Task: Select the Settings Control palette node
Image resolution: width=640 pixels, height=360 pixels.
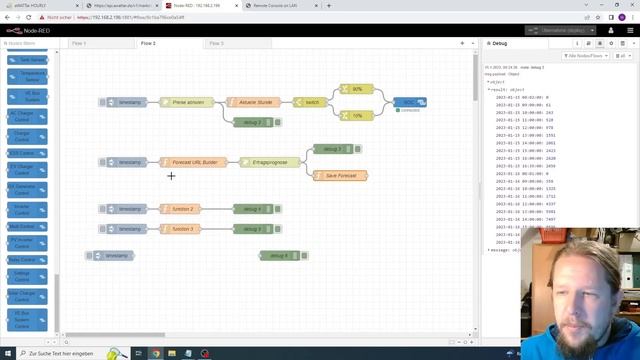Action: [27, 277]
